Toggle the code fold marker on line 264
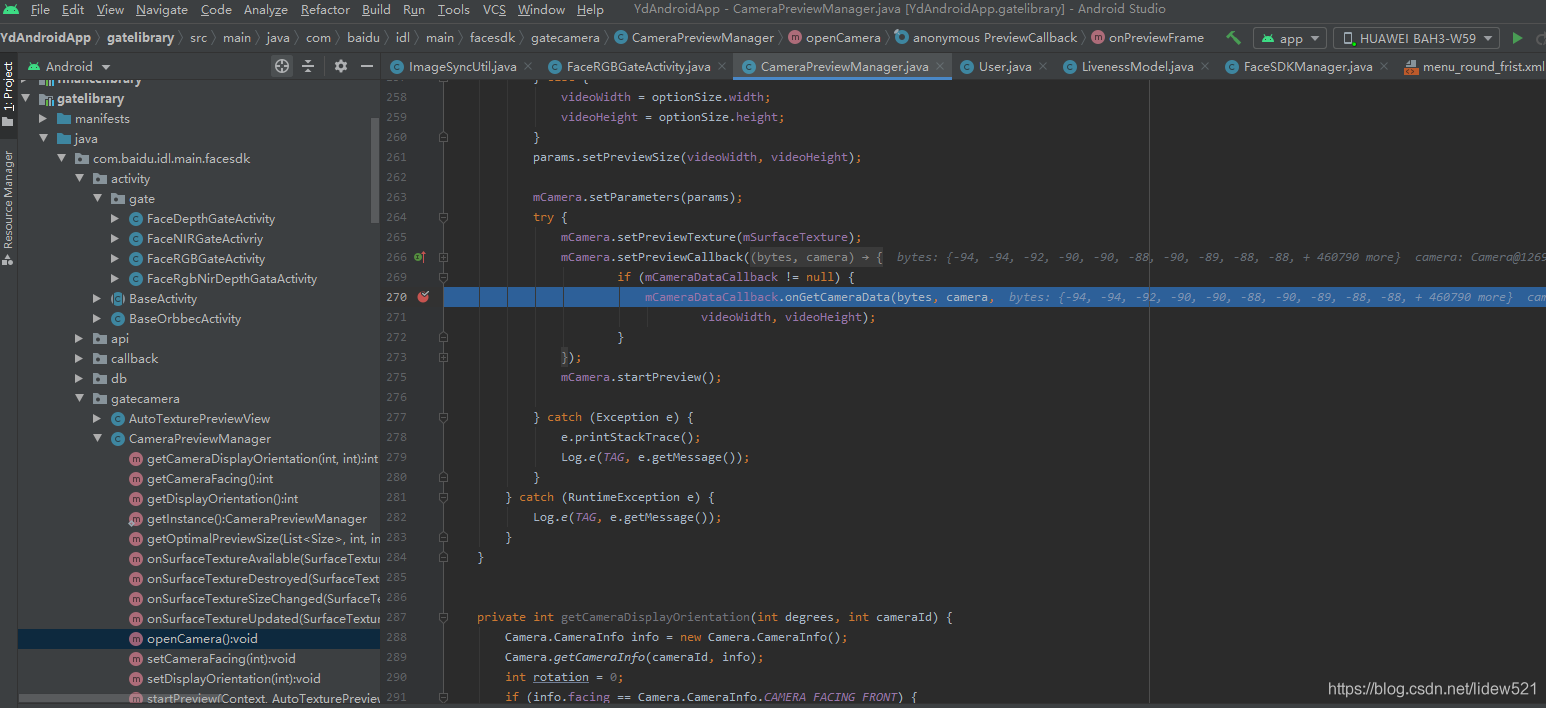The width and height of the screenshot is (1546, 708). click(443, 217)
